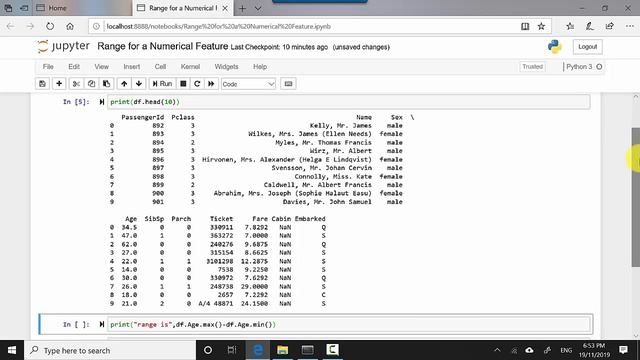
Task: Save the notebook with the floppy disk icon
Action: click(x=42, y=84)
